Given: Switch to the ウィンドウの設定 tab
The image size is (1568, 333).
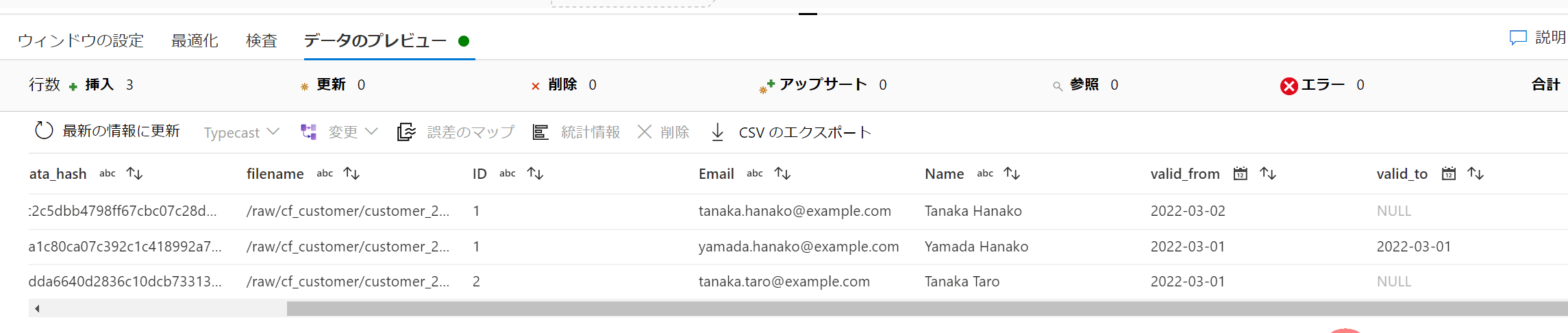Looking at the screenshot, I should pos(81,40).
